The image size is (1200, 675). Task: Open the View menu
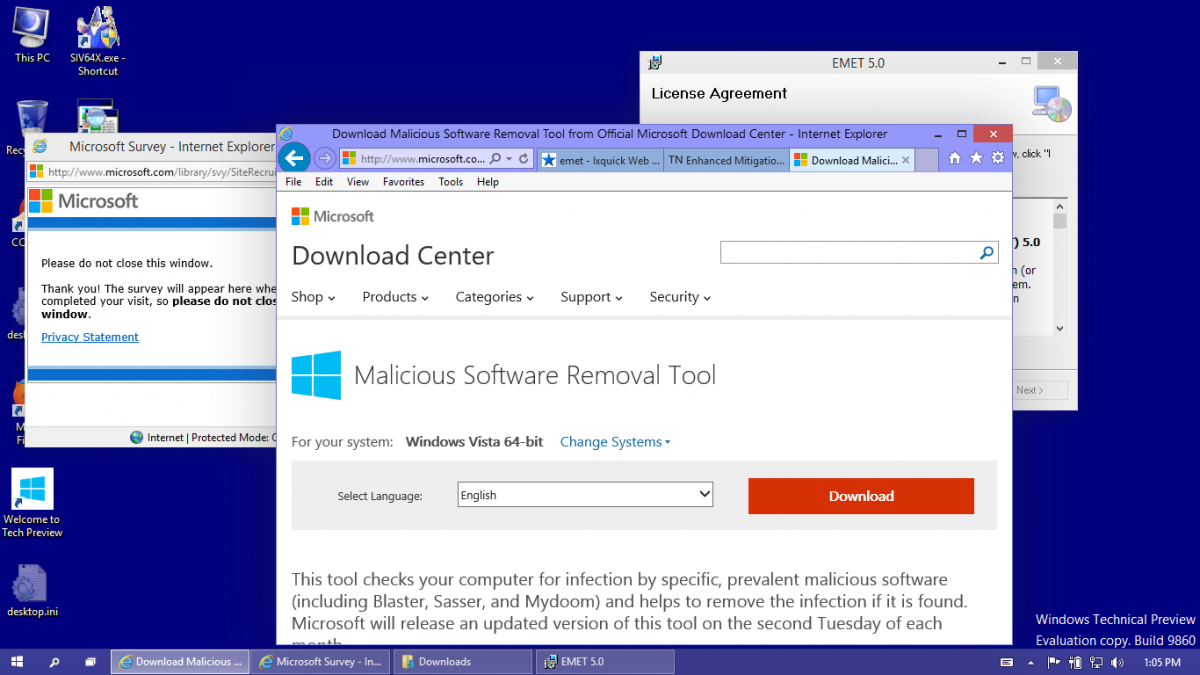point(358,182)
